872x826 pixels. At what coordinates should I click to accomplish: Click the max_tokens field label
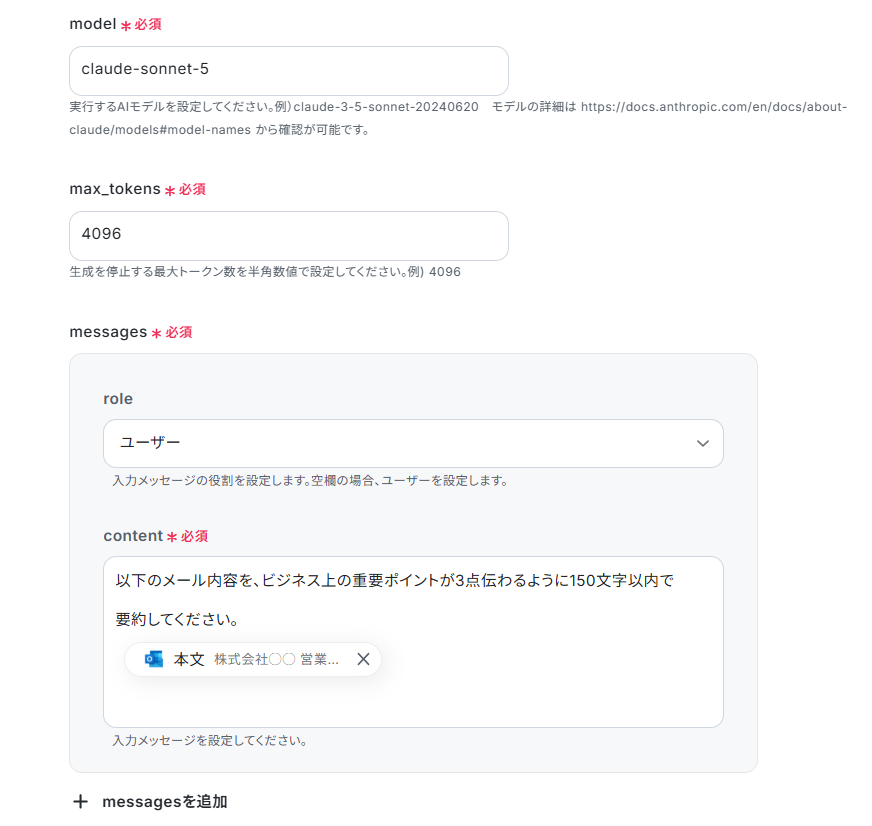click(115, 189)
